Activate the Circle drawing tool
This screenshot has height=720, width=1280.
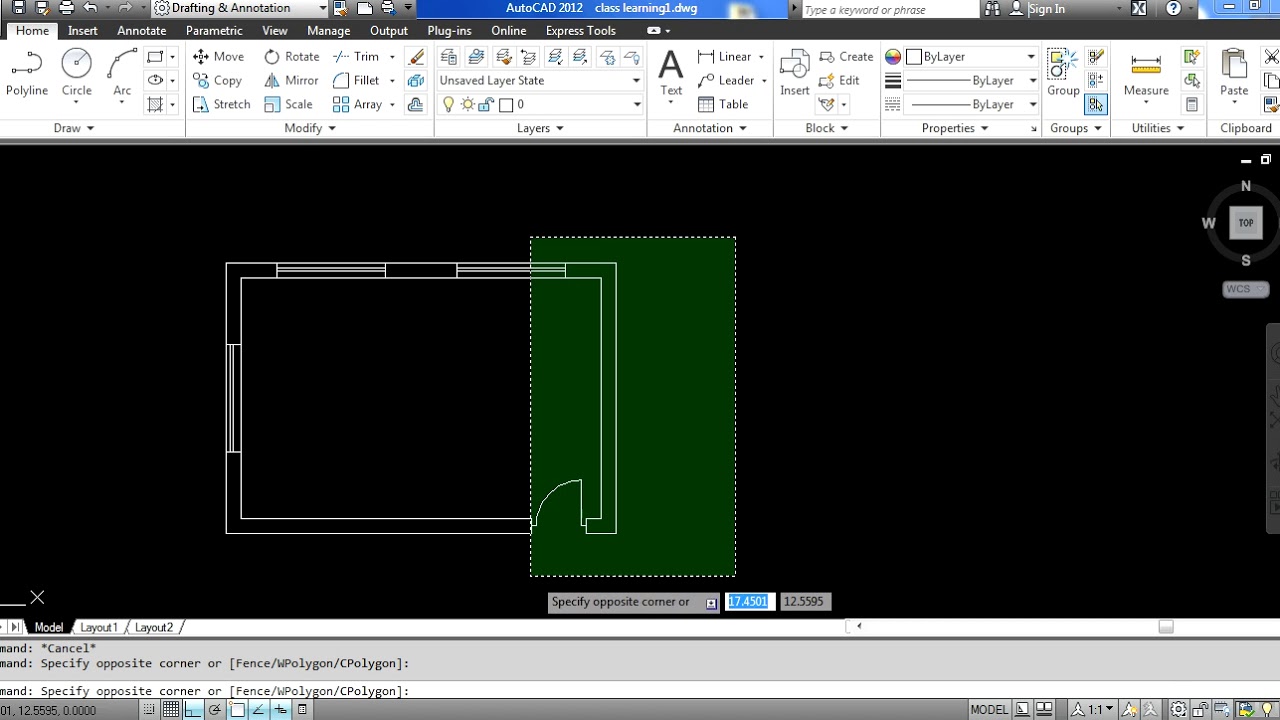tap(77, 74)
